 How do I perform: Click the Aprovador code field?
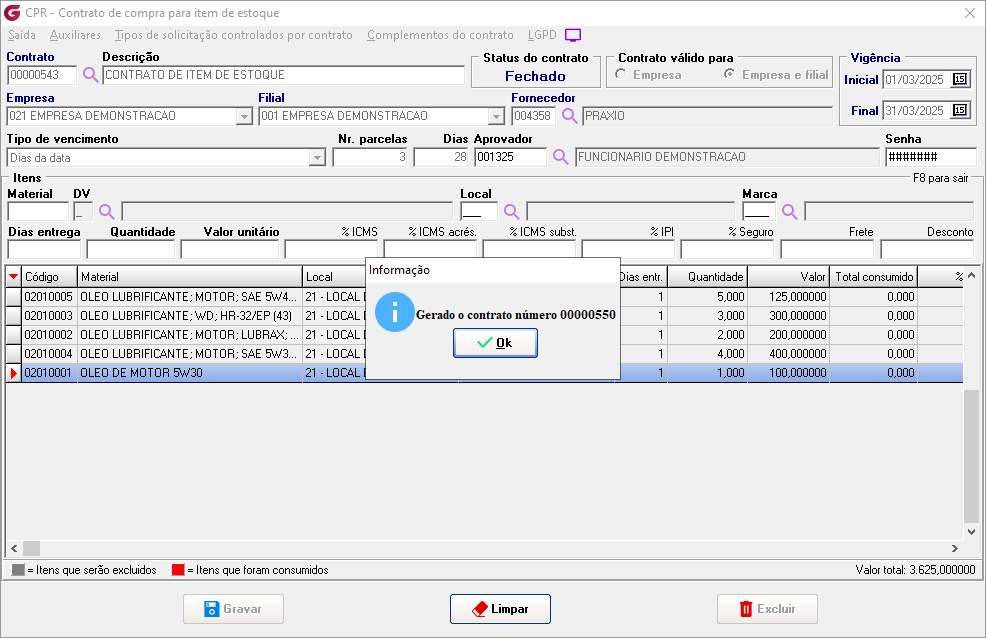510,157
